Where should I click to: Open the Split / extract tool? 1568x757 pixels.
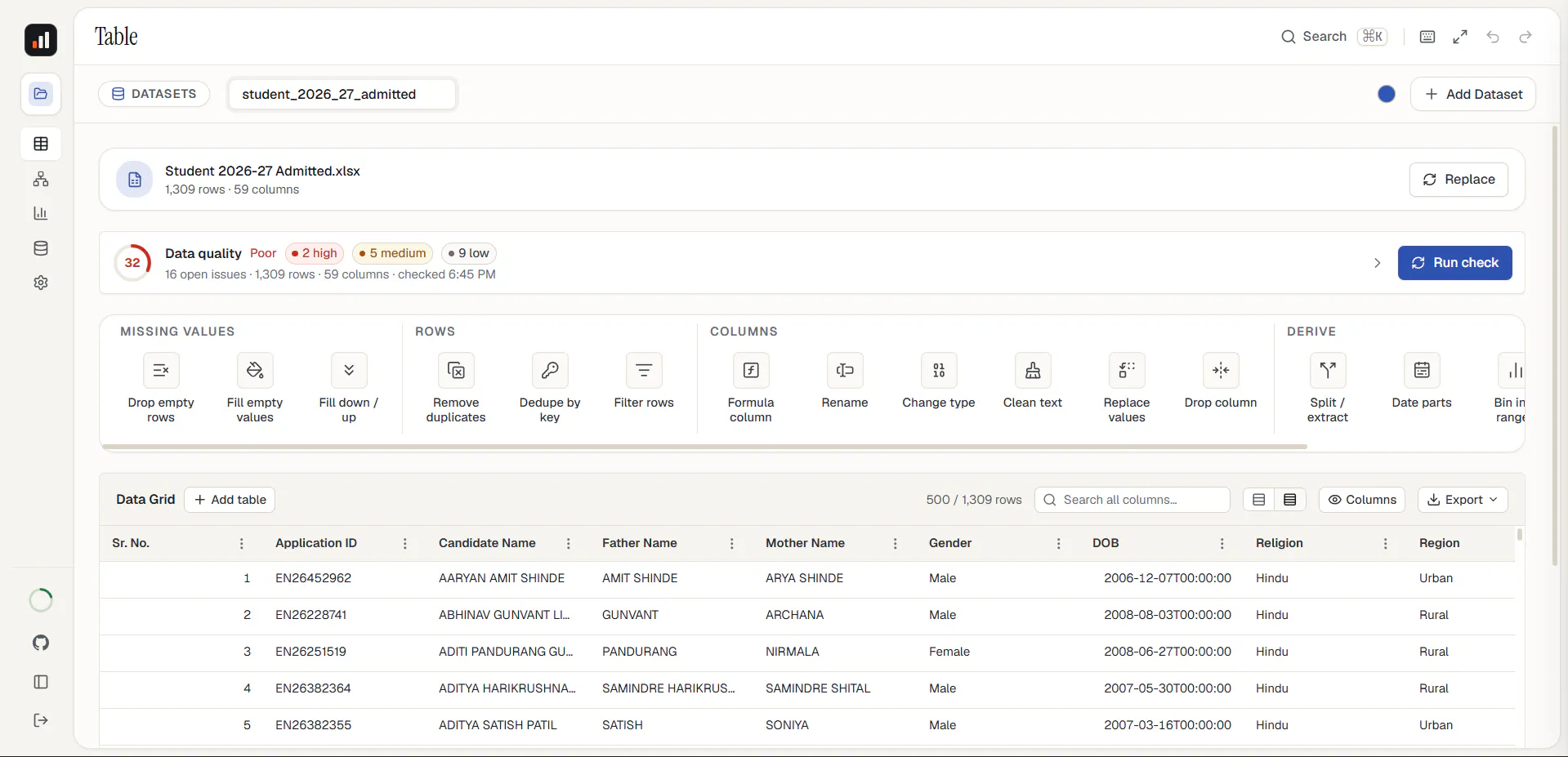(x=1328, y=388)
